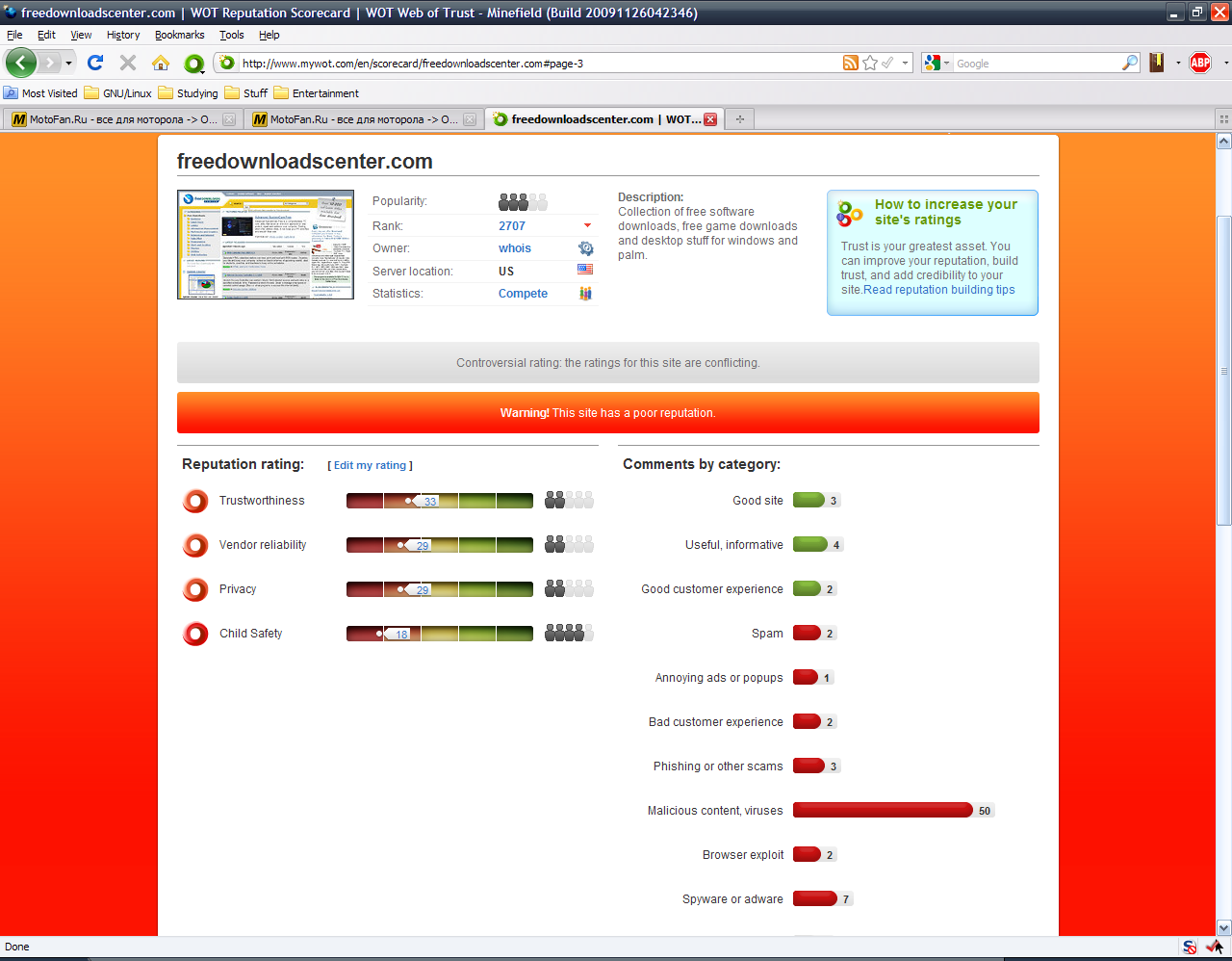Open the Tools menu
Screen dimensions: 1232x961
[x=231, y=35]
